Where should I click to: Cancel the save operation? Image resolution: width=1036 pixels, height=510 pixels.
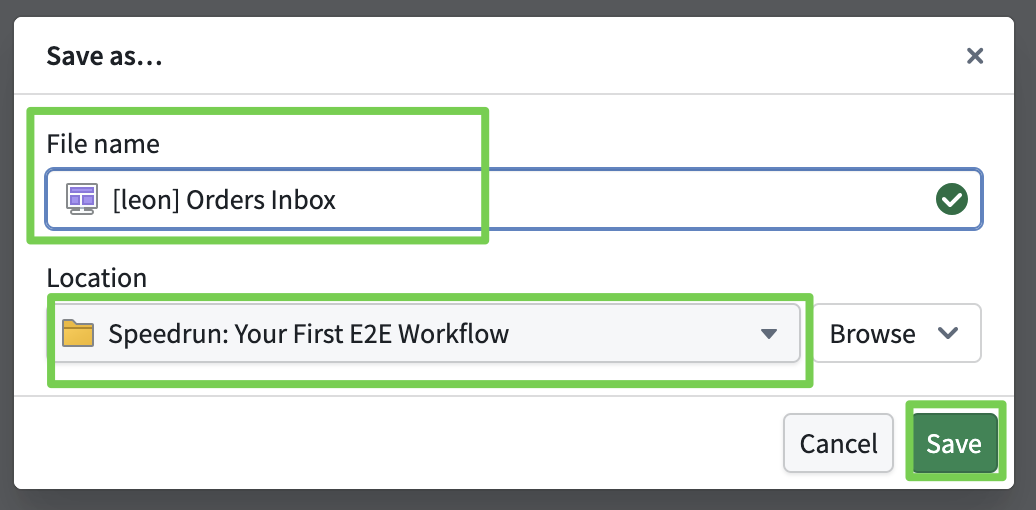click(838, 443)
